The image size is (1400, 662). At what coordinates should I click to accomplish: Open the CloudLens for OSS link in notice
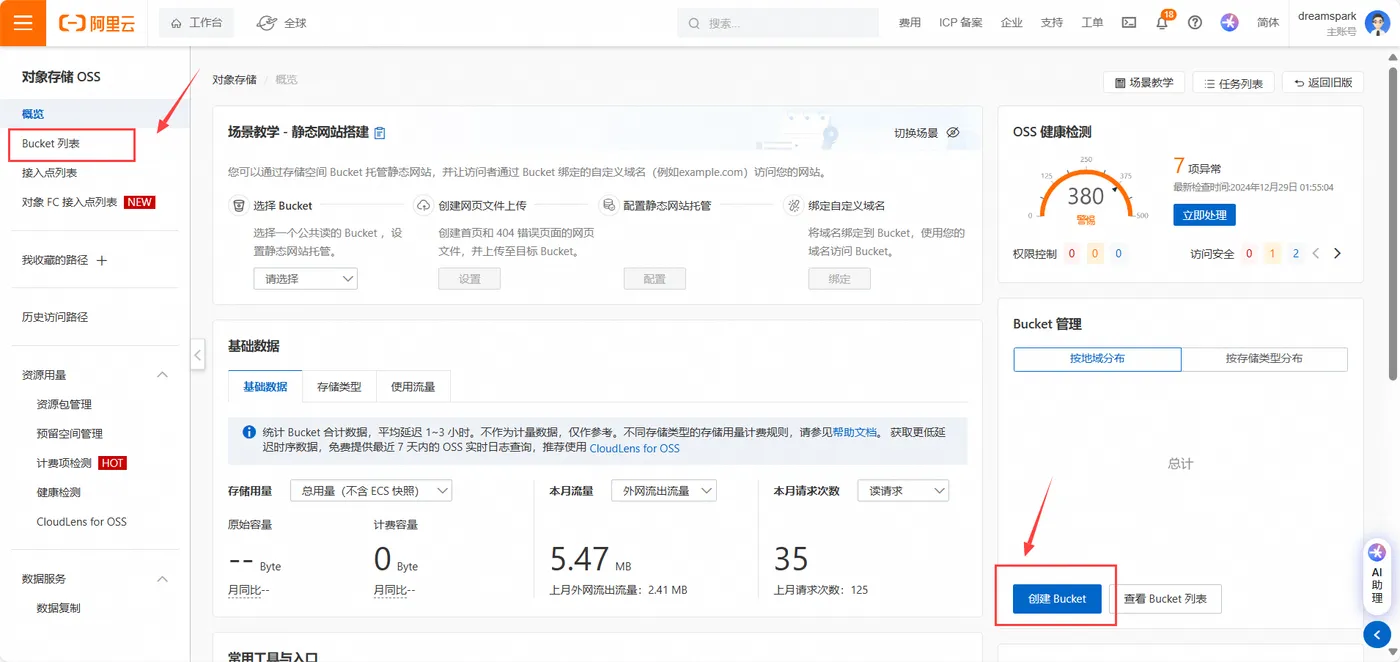coord(634,448)
